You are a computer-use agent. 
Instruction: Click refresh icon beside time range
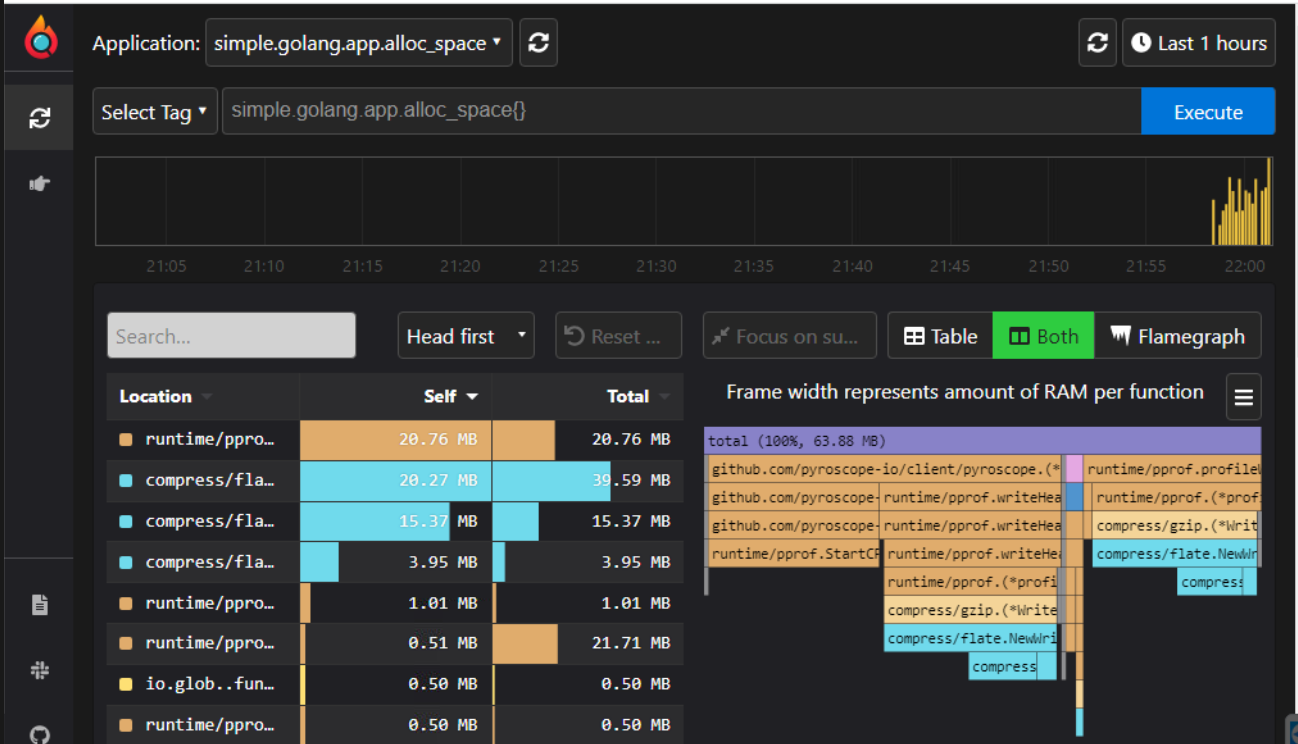1097,43
